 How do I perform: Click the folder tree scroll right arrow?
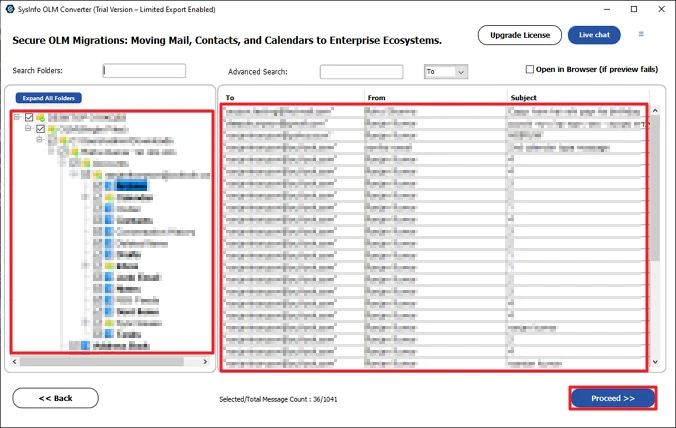(205, 362)
